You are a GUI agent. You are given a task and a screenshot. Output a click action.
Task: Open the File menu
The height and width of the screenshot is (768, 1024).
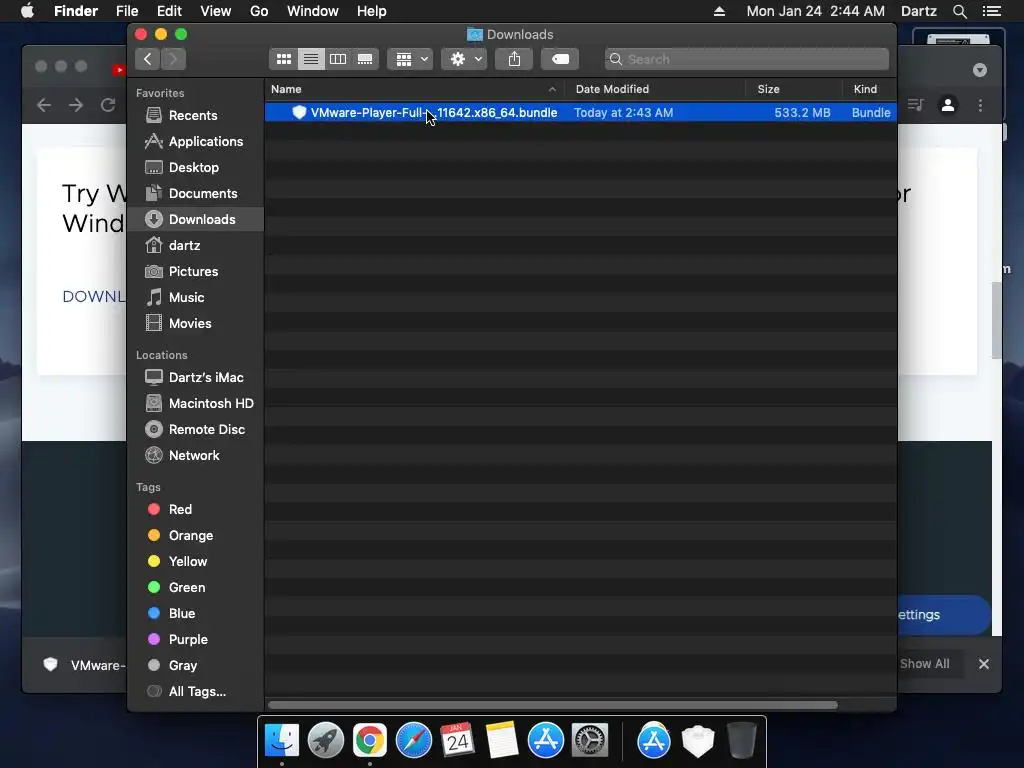127,11
